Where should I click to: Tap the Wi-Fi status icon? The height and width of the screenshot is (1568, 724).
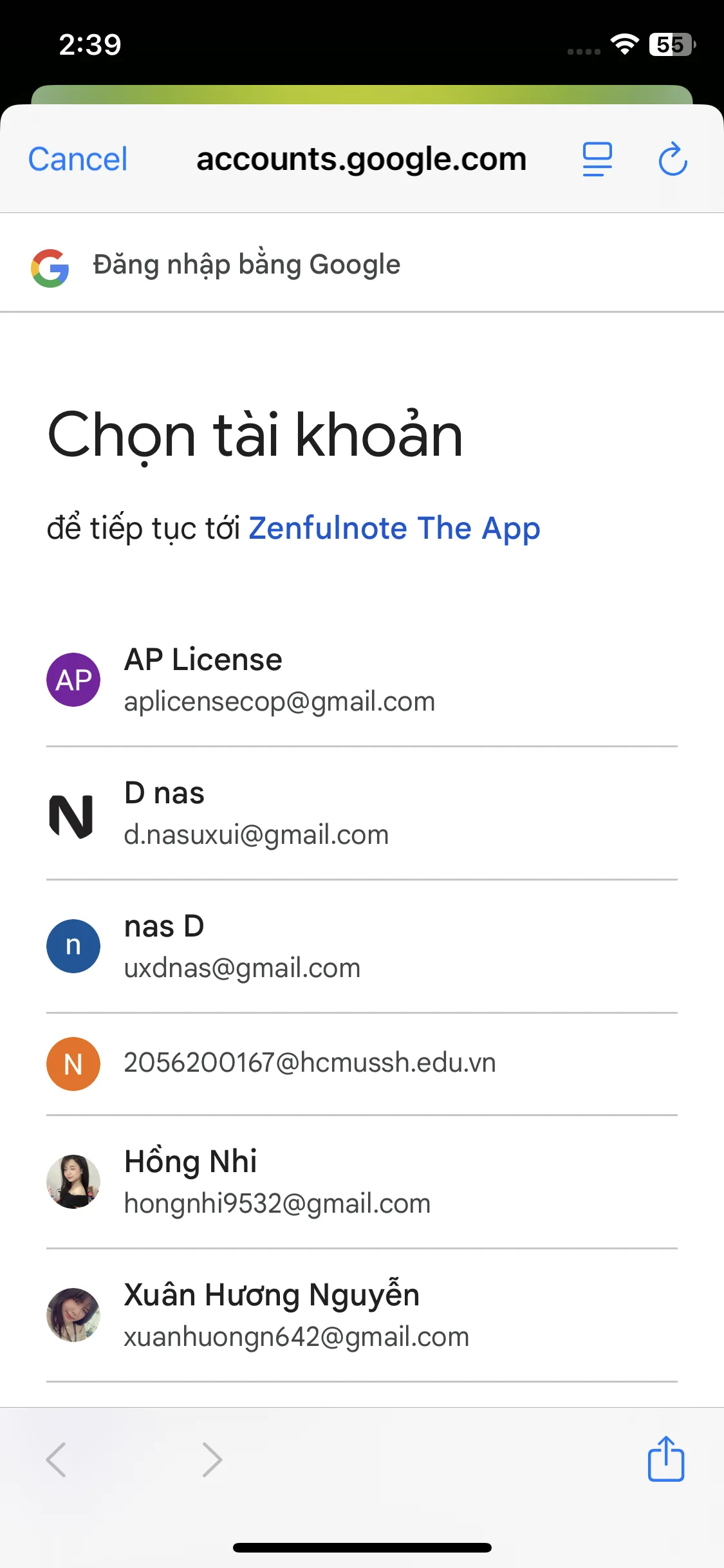click(624, 44)
